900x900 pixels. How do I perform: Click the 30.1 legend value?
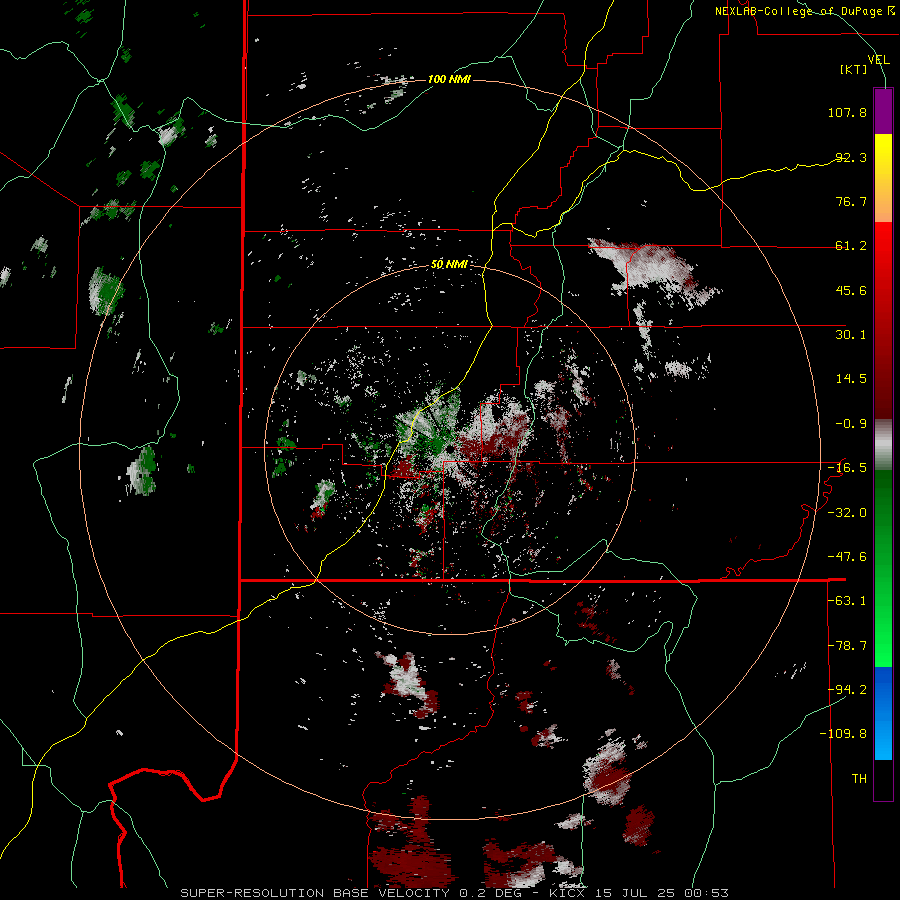point(851,335)
